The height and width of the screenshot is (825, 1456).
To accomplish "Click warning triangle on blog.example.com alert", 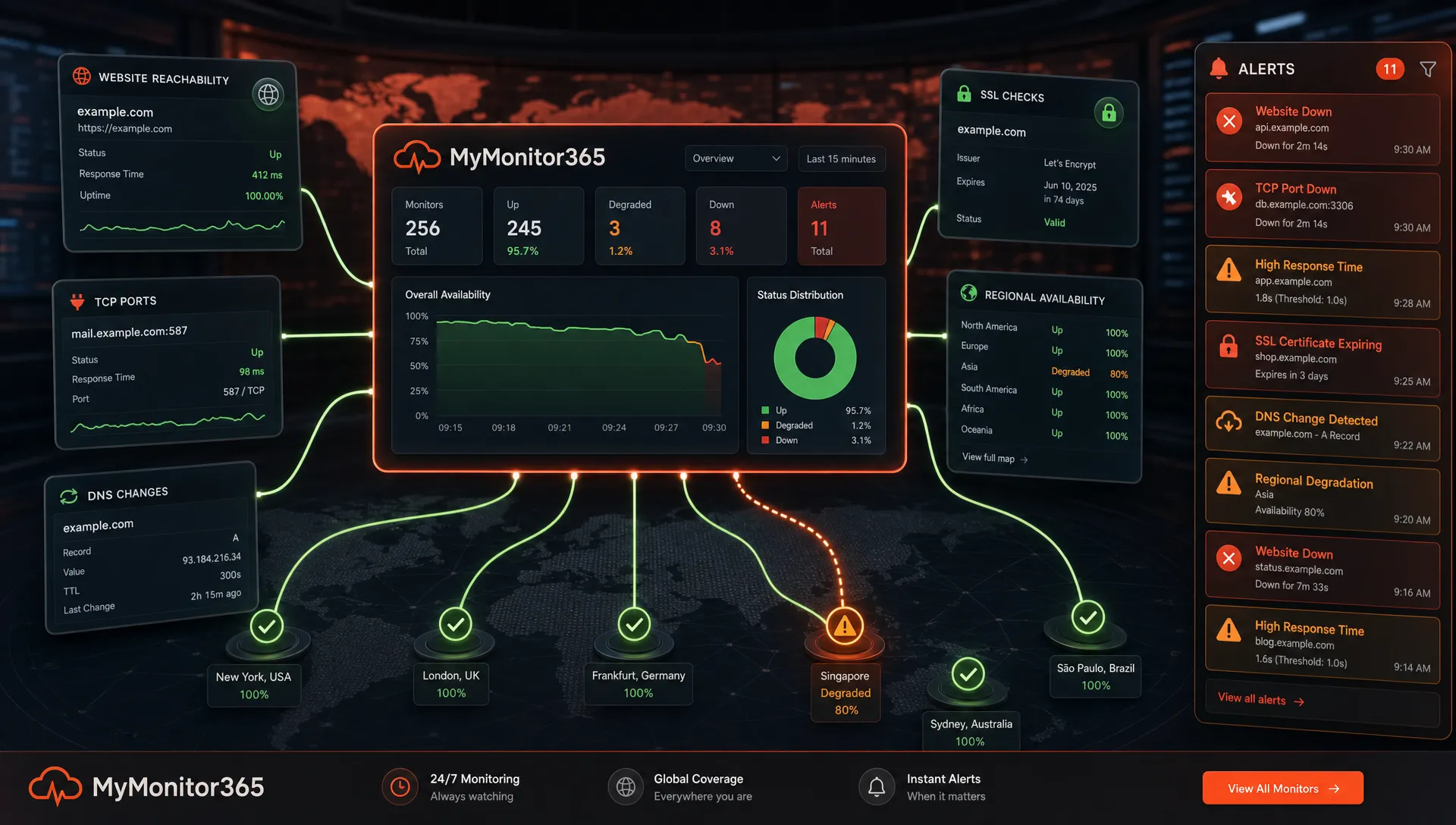I will click(1228, 629).
